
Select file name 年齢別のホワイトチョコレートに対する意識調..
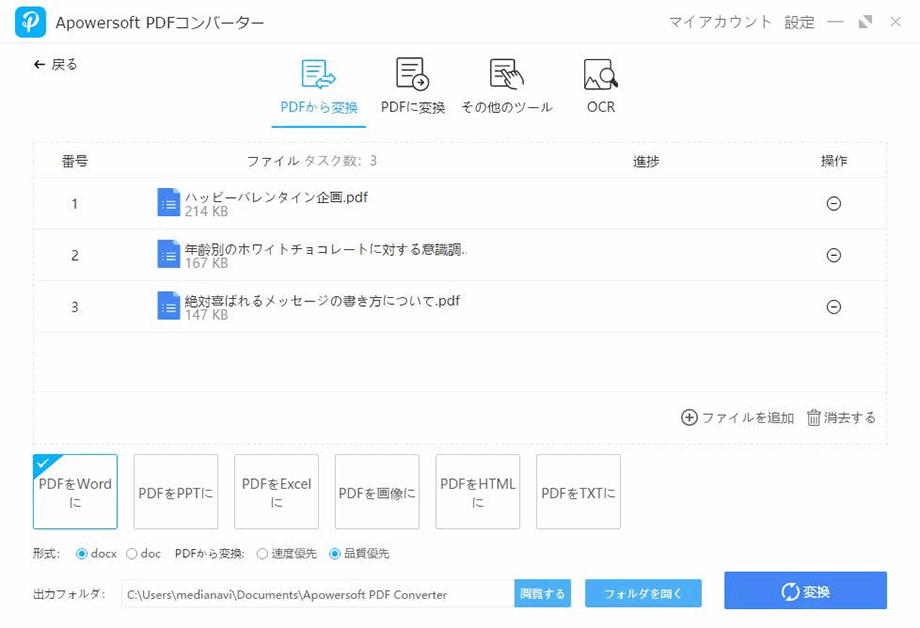(326, 249)
